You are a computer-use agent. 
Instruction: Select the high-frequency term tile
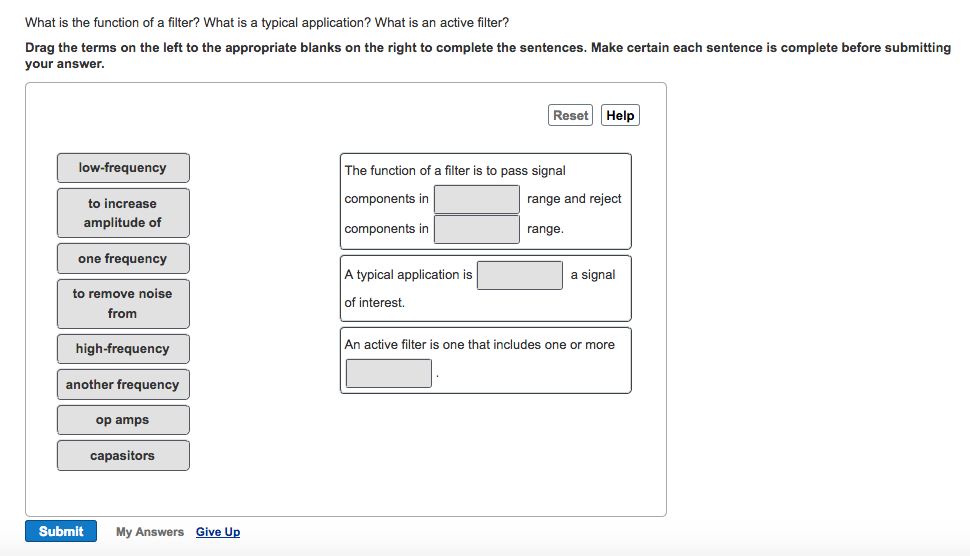pyautogui.click(x=123, y=349)
